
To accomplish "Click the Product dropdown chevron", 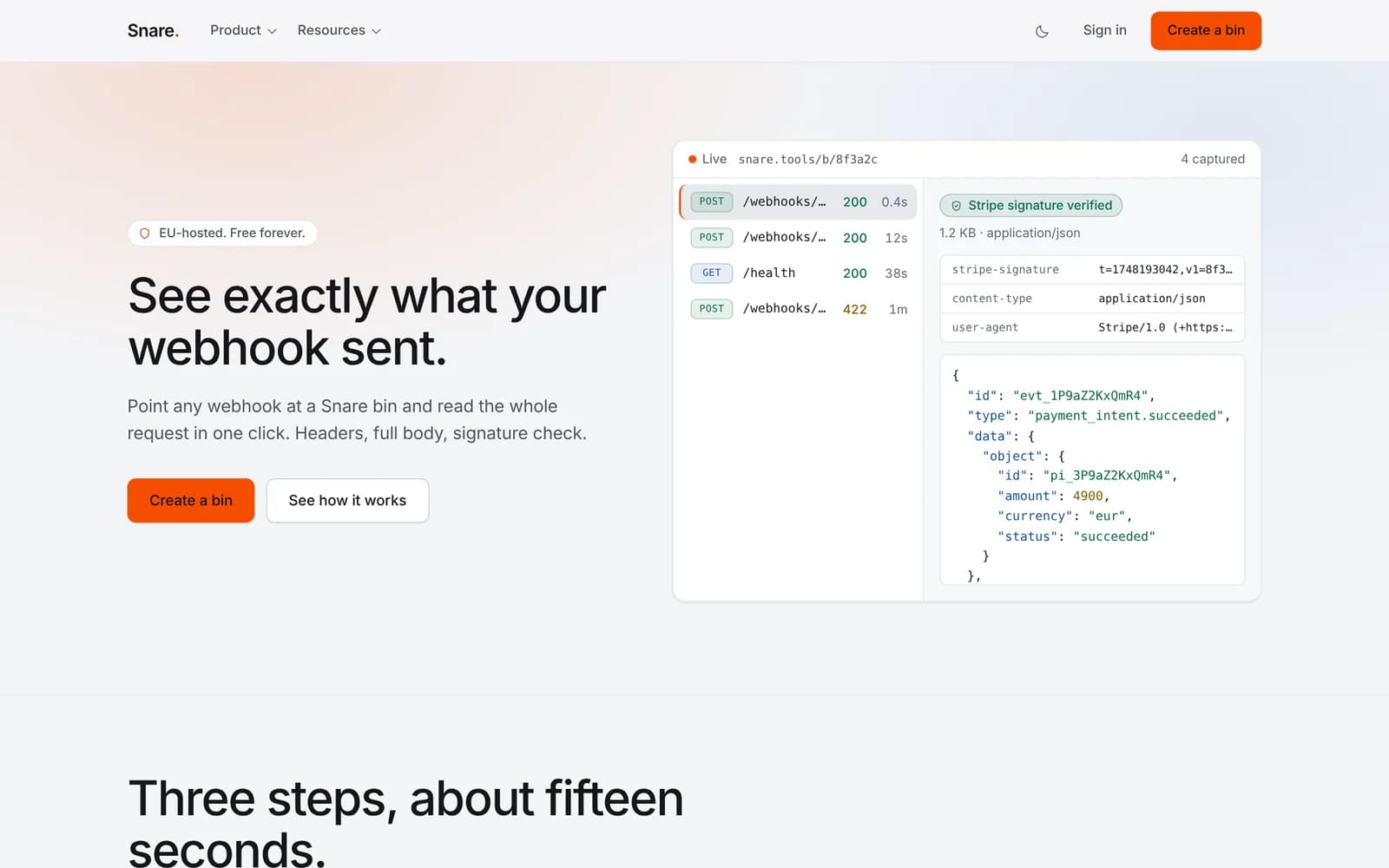I will (x=272, y=31).
